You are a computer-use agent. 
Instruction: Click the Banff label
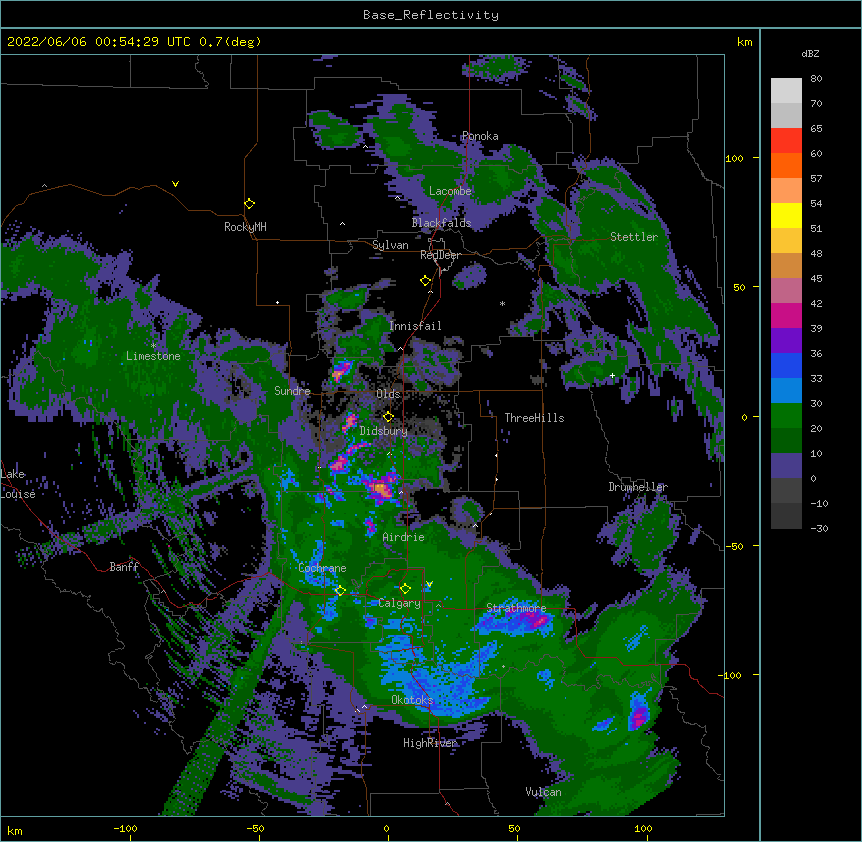tap(124, 566)
